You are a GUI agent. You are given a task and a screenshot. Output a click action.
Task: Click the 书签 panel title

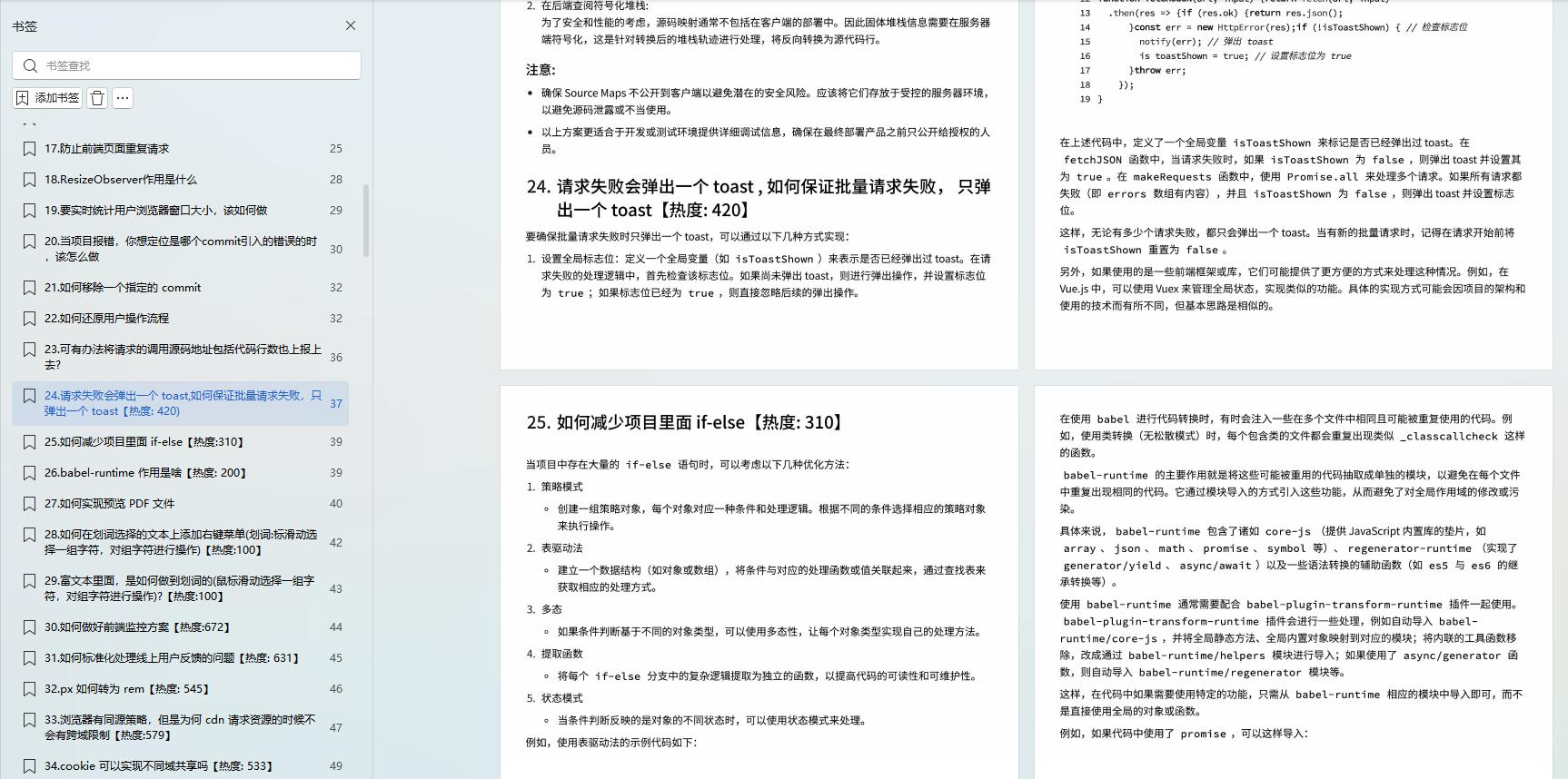[x=25, y=26]
